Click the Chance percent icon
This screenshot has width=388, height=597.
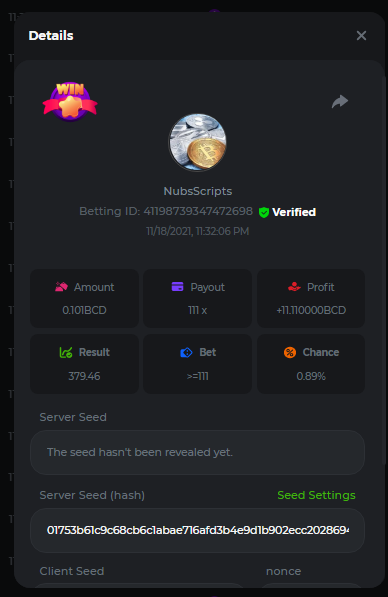coord(290,352)
